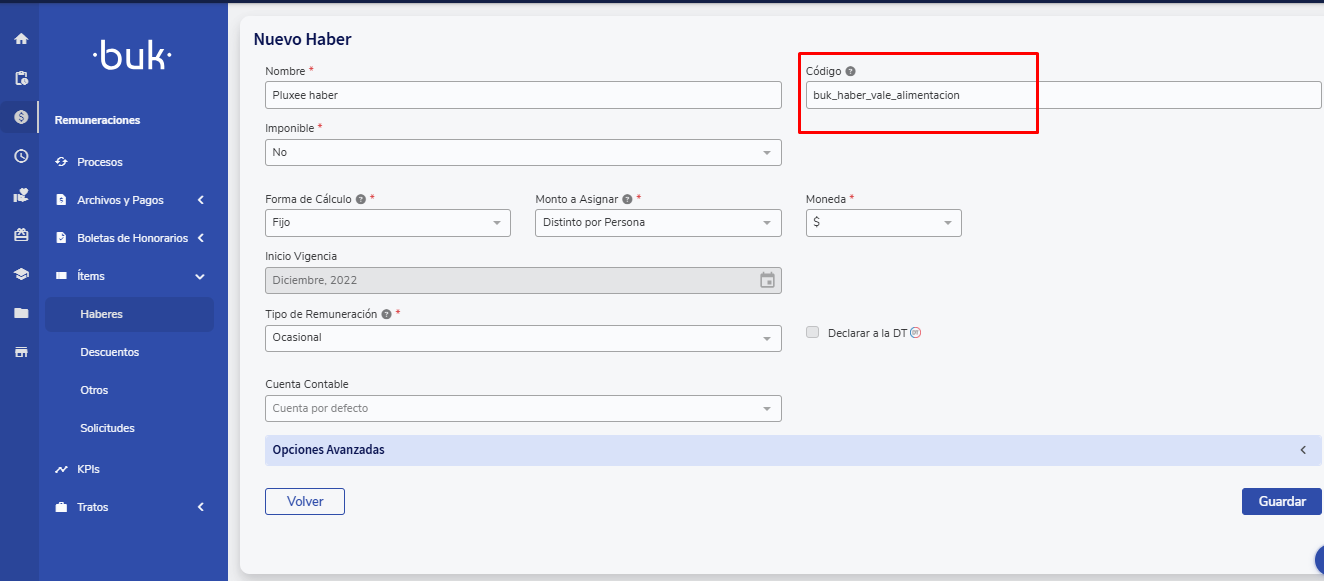The image size is (1324, 581).
Task: Click help icon next to Código
Action: [x=850, y=72]
